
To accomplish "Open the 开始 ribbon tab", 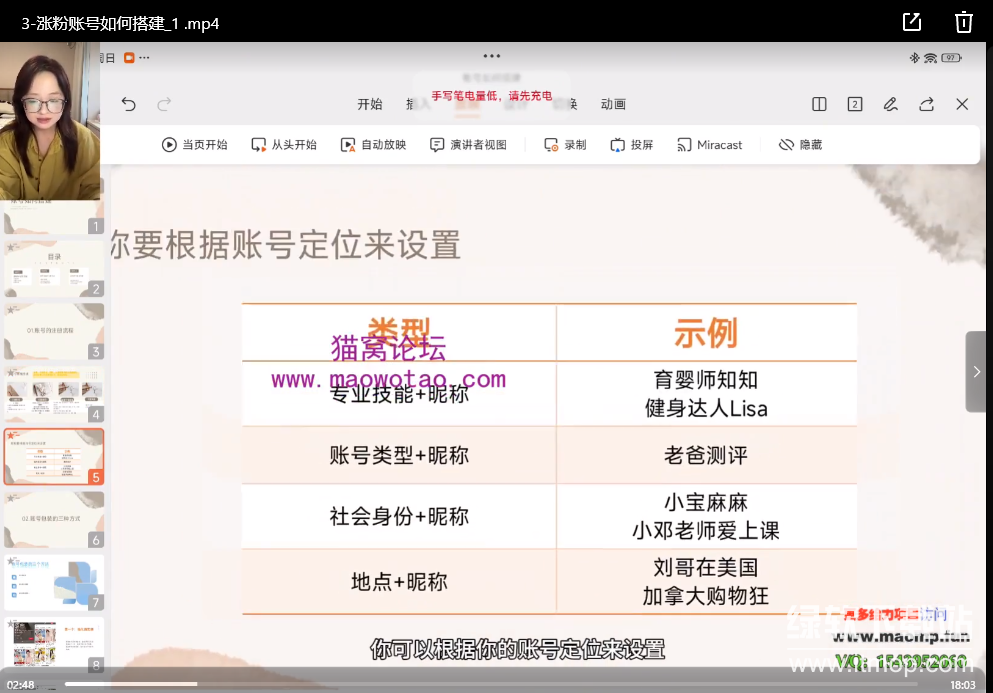I will point(370,105).
